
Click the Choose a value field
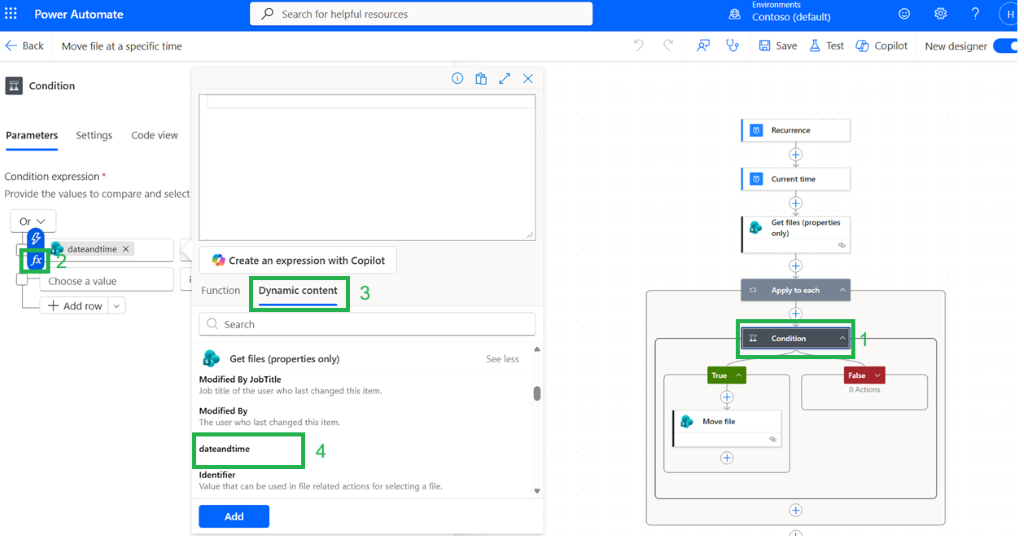pos(106,281)
